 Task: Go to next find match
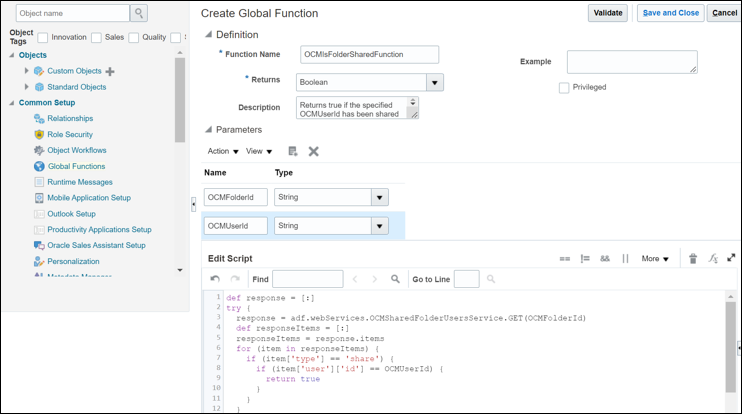tap(374, 279)
